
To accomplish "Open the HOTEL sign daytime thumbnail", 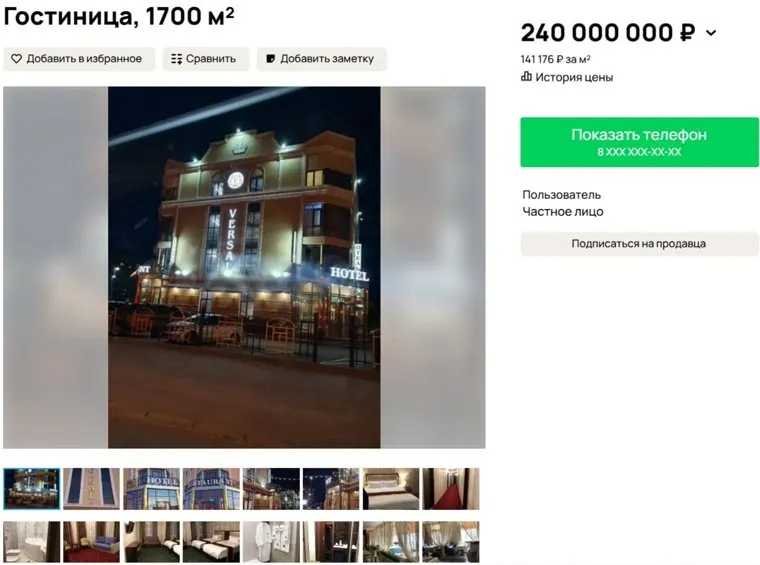I will point(151,488).
